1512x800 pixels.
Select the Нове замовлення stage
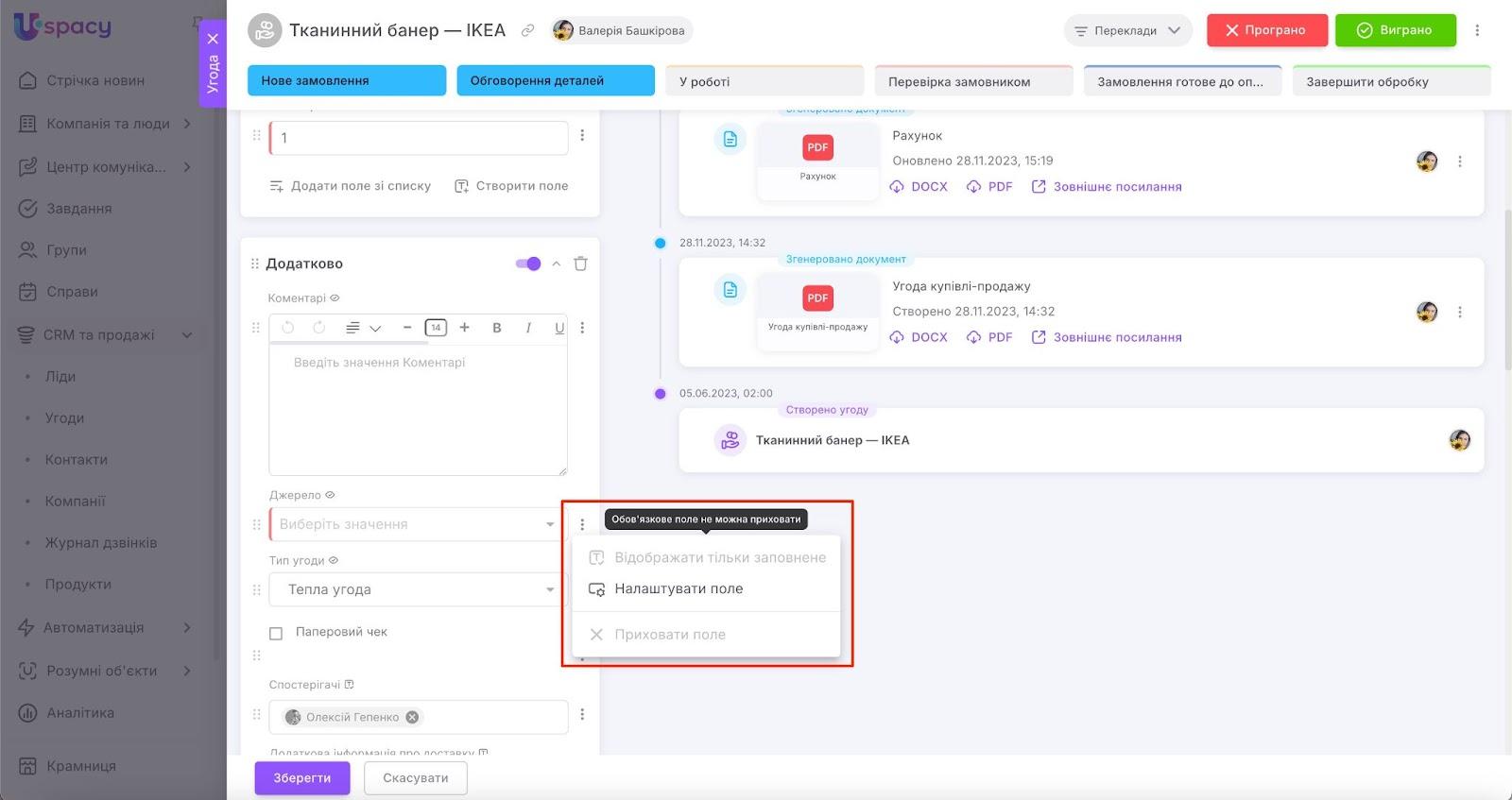tap(347, 80)
